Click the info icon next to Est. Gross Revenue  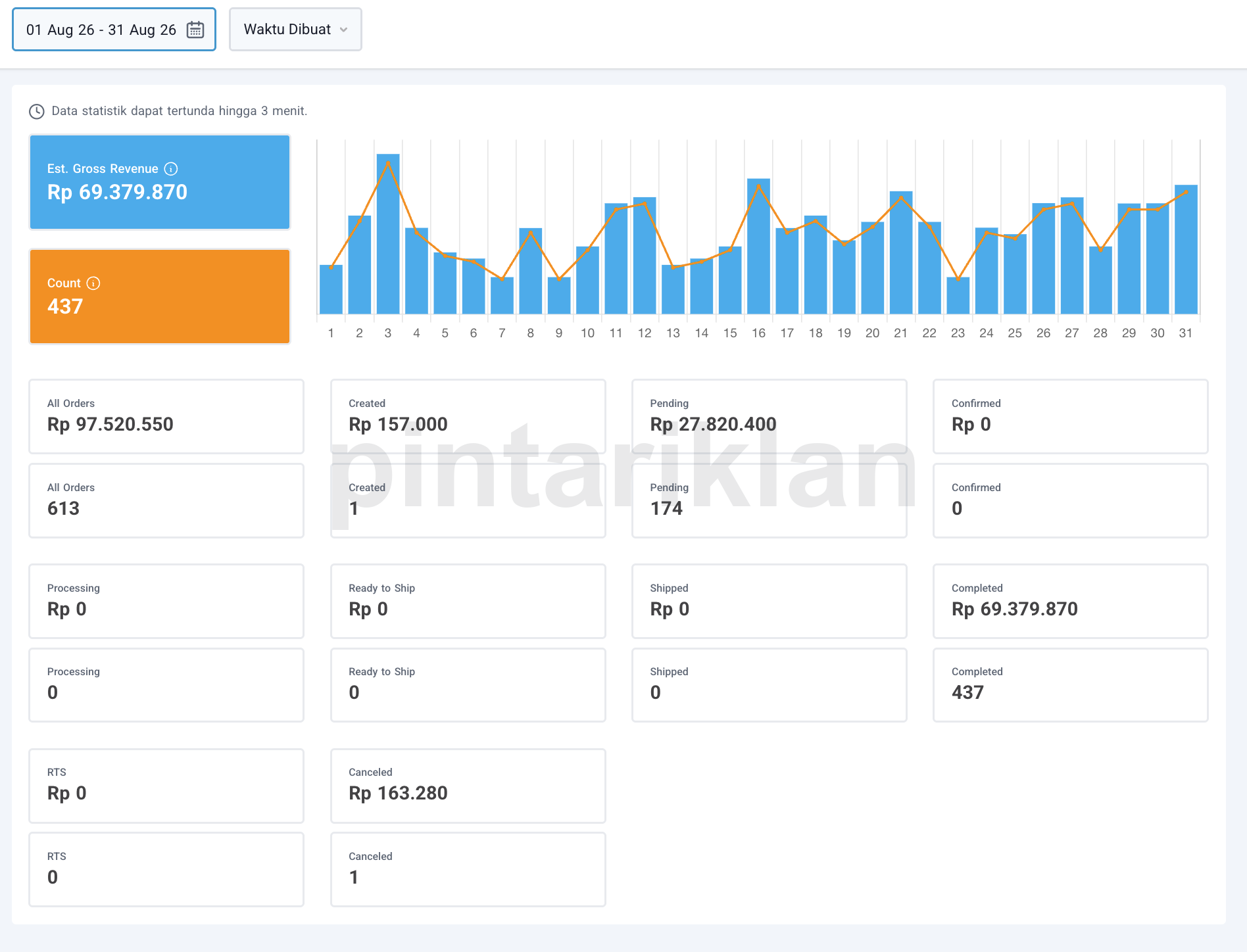pyautogui.click(x=171, y=169)
